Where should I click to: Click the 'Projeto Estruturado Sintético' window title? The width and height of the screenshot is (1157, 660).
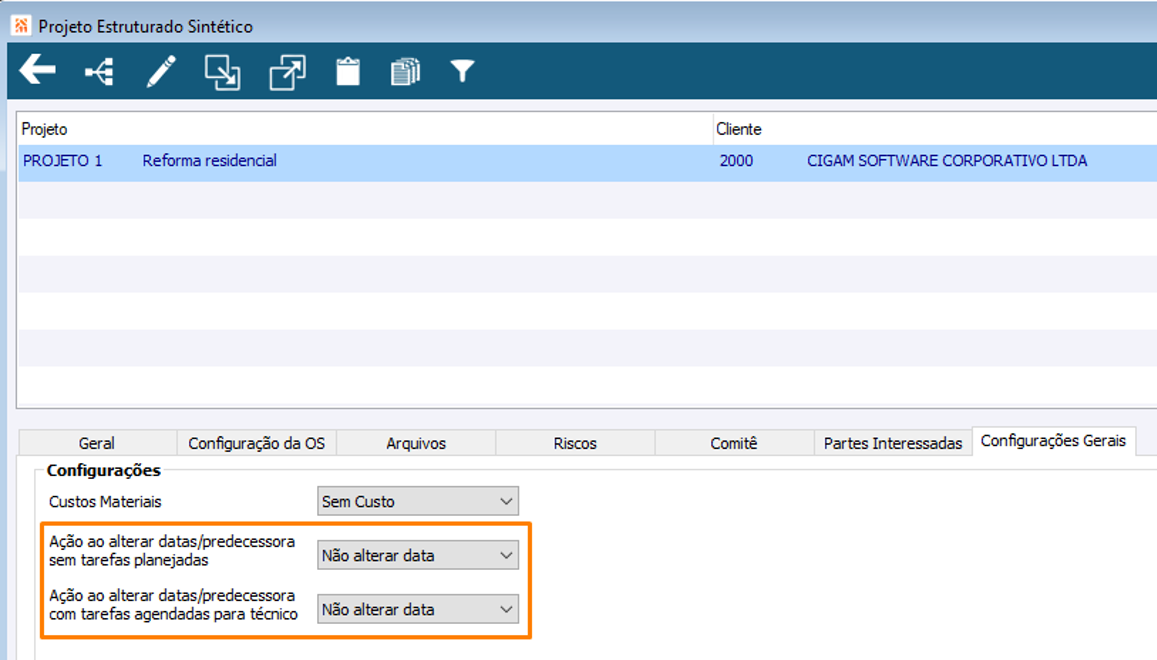pos(145,27)
